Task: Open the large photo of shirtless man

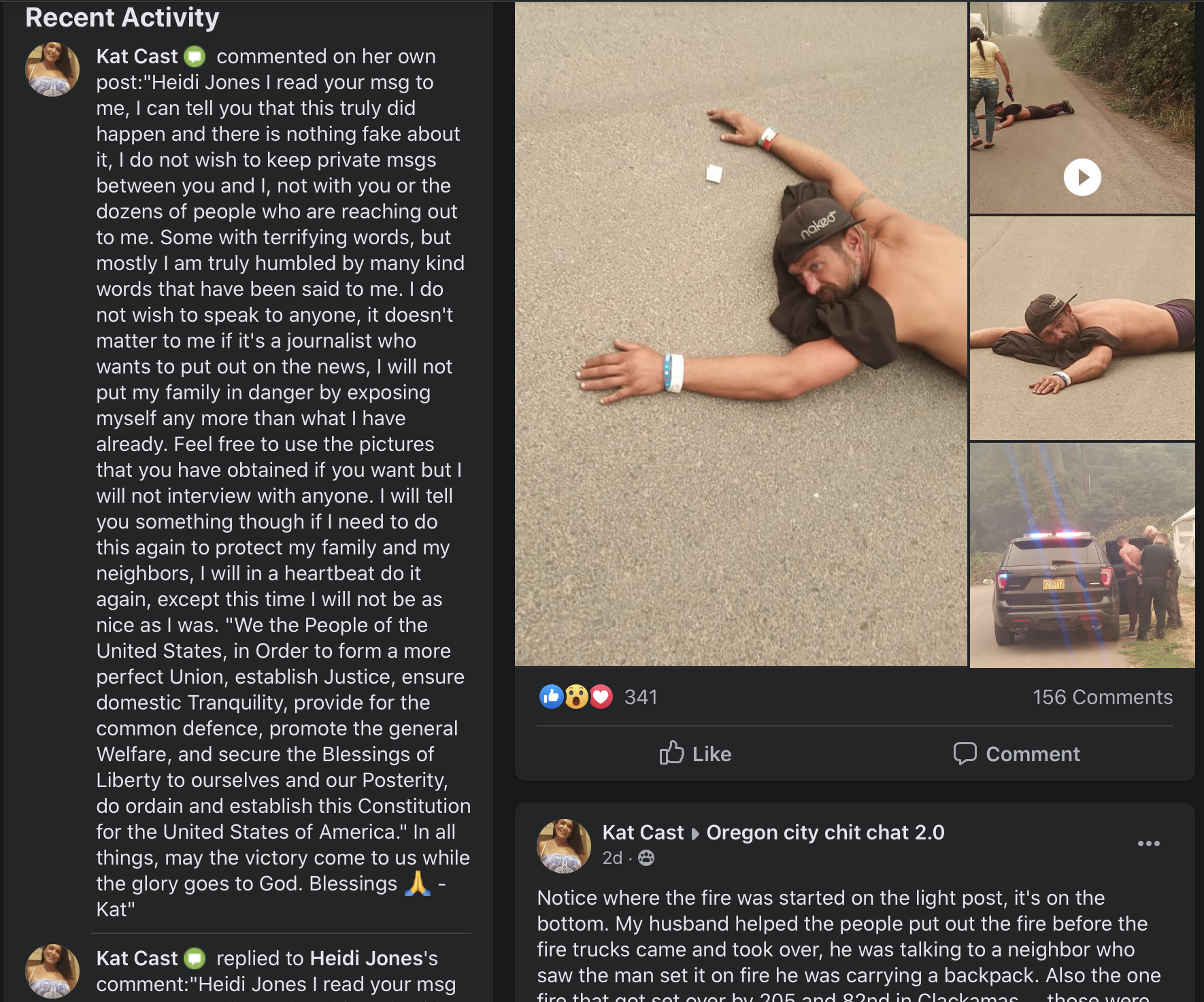Action: click(x=741, y=333)
